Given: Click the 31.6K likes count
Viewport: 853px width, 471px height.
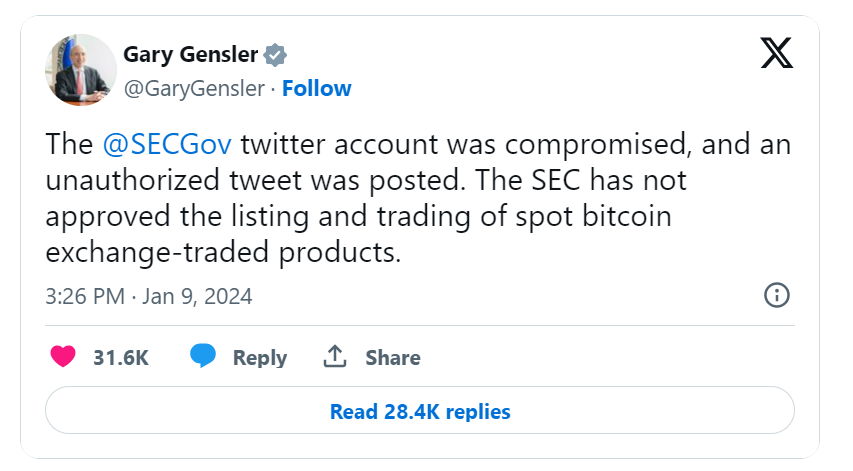Looking at the screenshot, I should [x=121, y=358].
